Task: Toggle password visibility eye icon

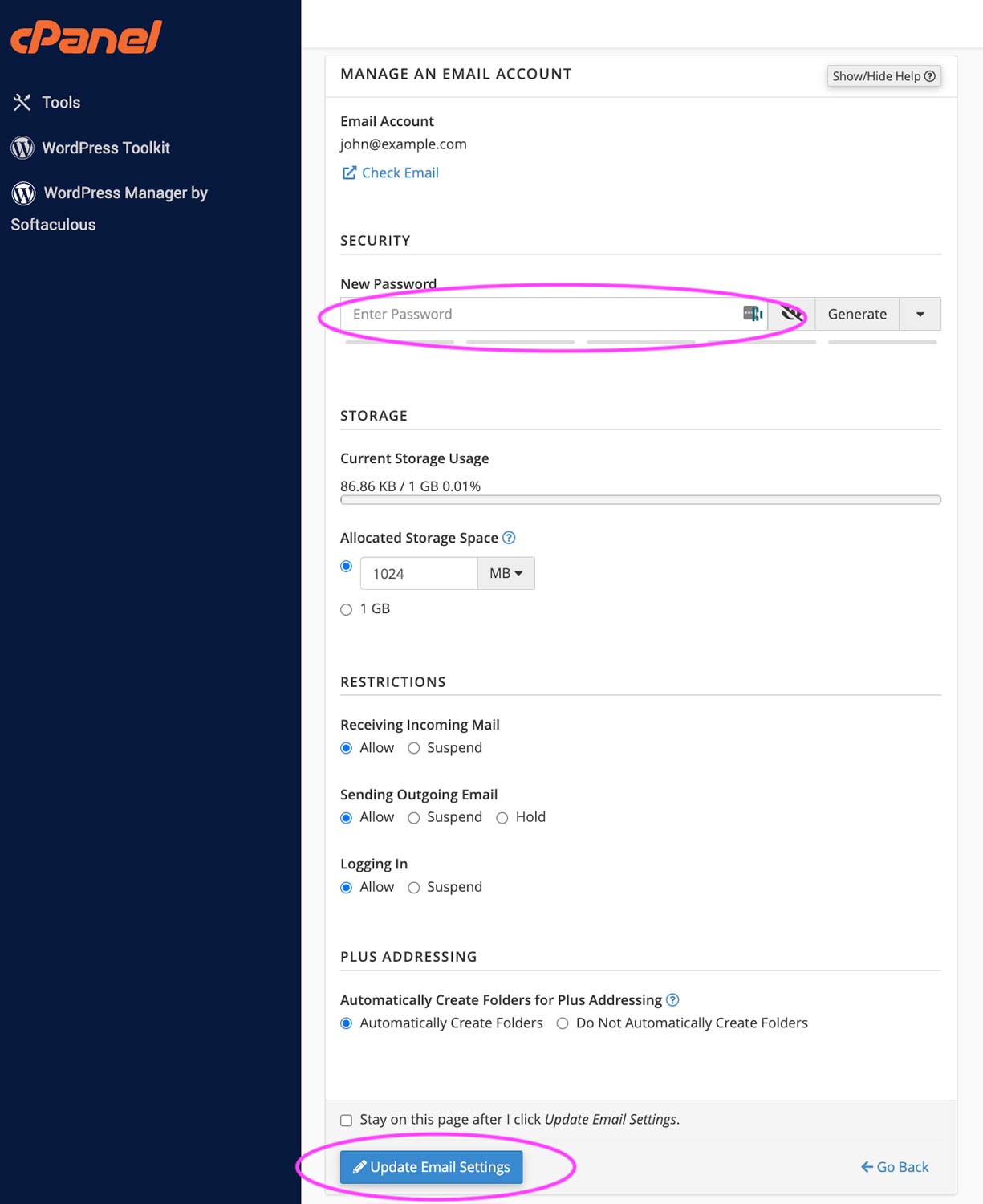Action: pos(791,314)
